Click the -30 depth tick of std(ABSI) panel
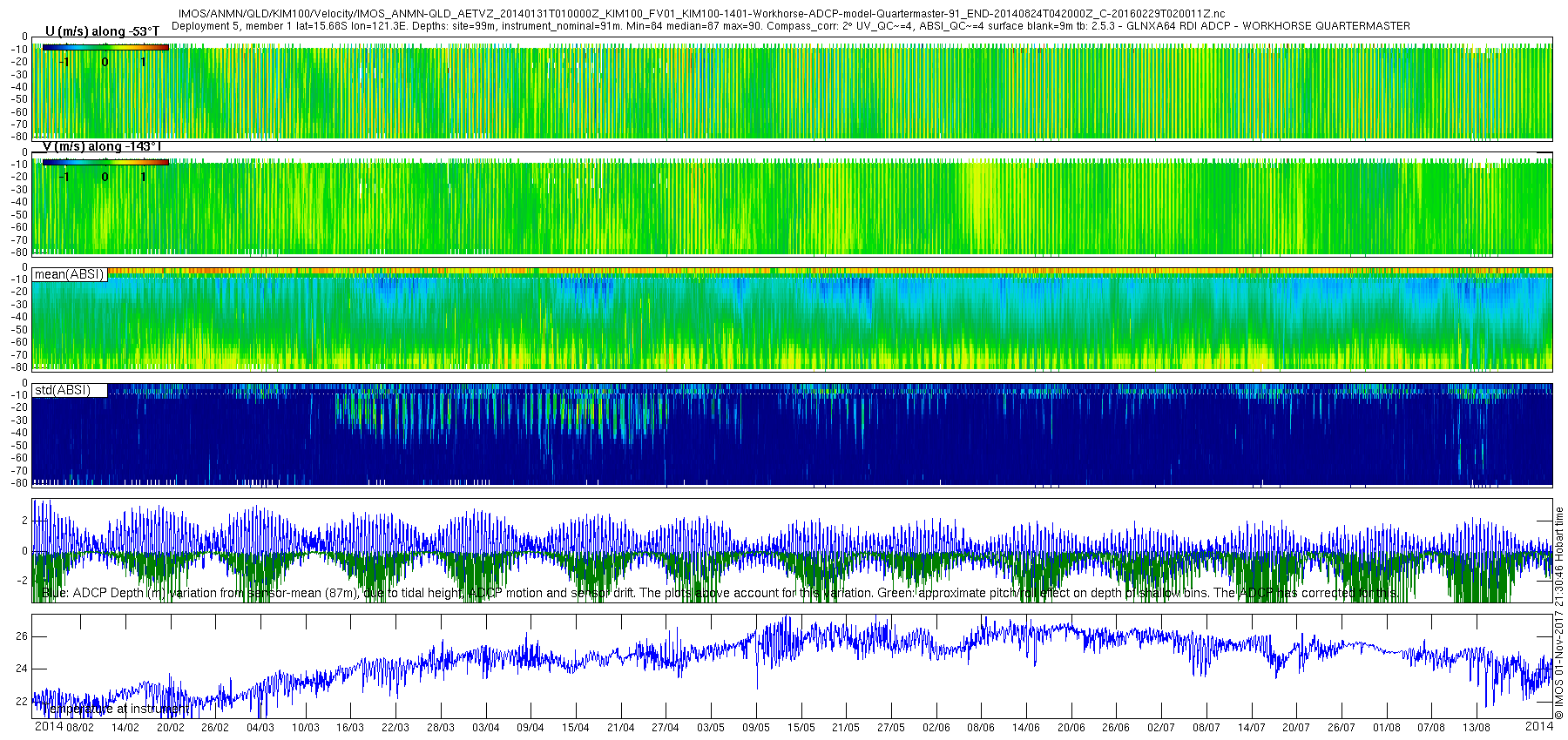 (19, 420)
